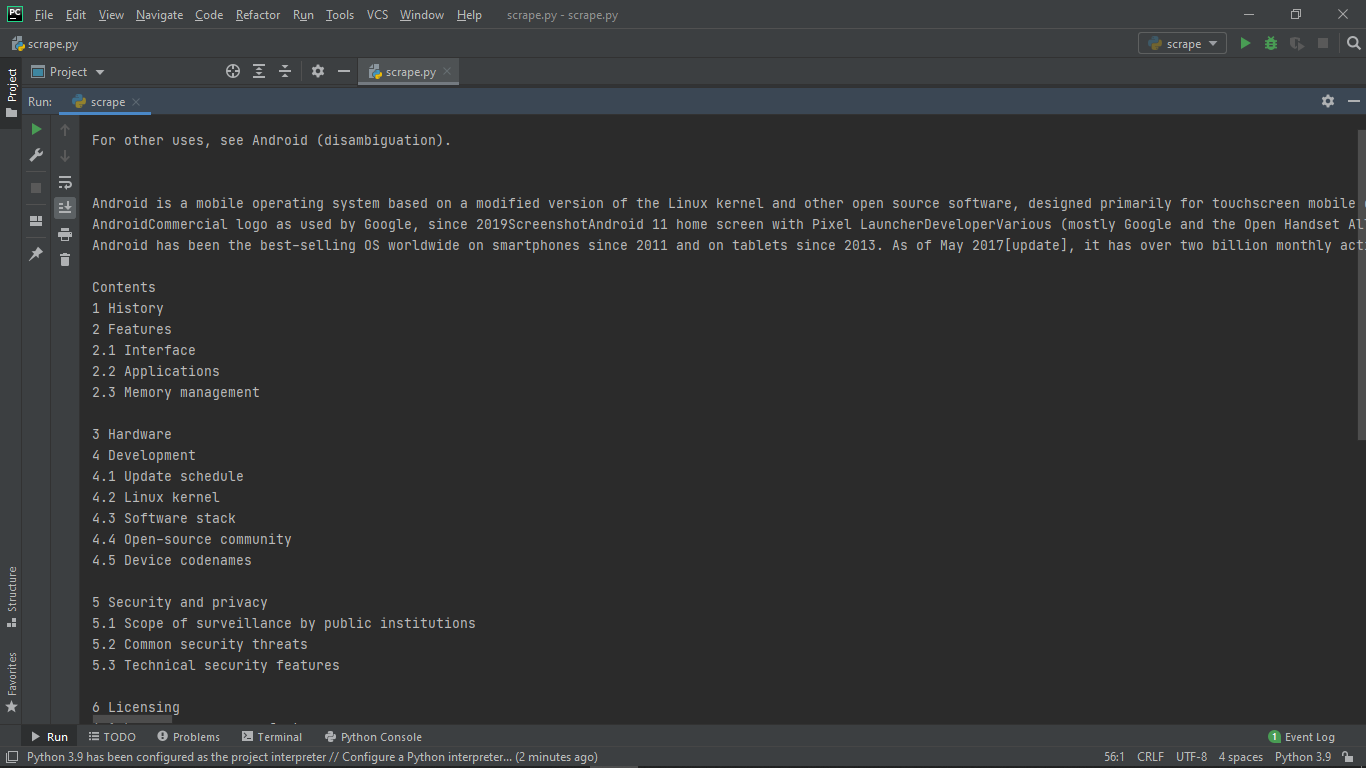Print the console output
Image resolution: width=1366 pixels, height=768 pixels.
point(65,234)
